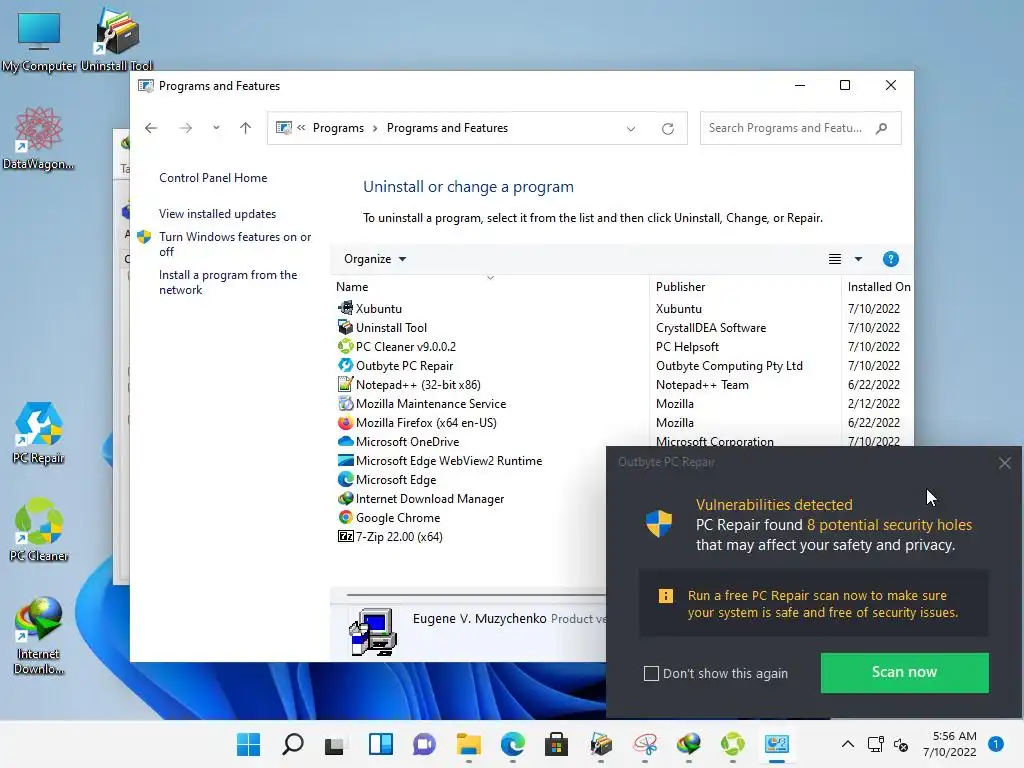
Task: Expand the hidden breadcrumb path chevrons
Action: tap(301, 128)
